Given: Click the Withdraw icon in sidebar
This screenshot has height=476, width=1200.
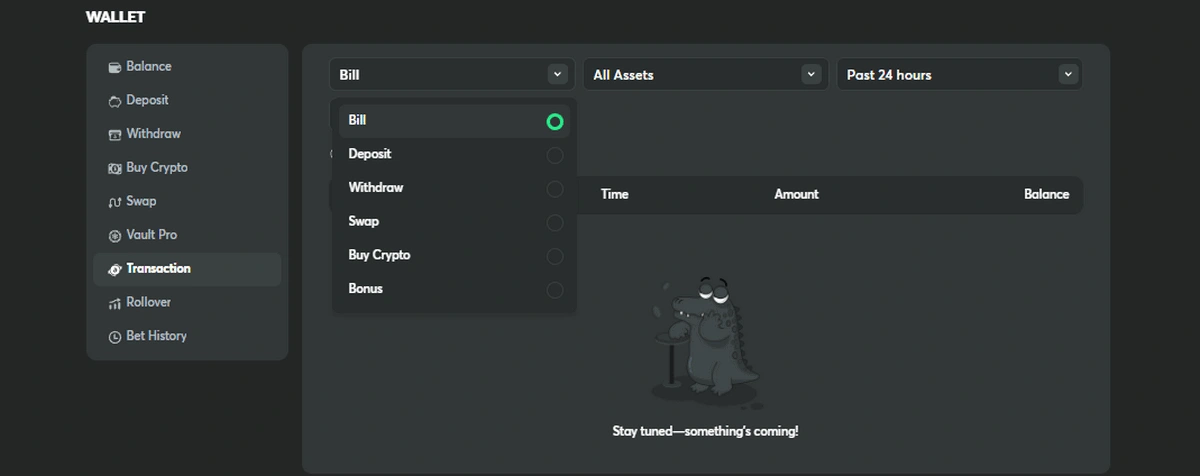Looking at the screenshot, I should click(x=115, y=134).
